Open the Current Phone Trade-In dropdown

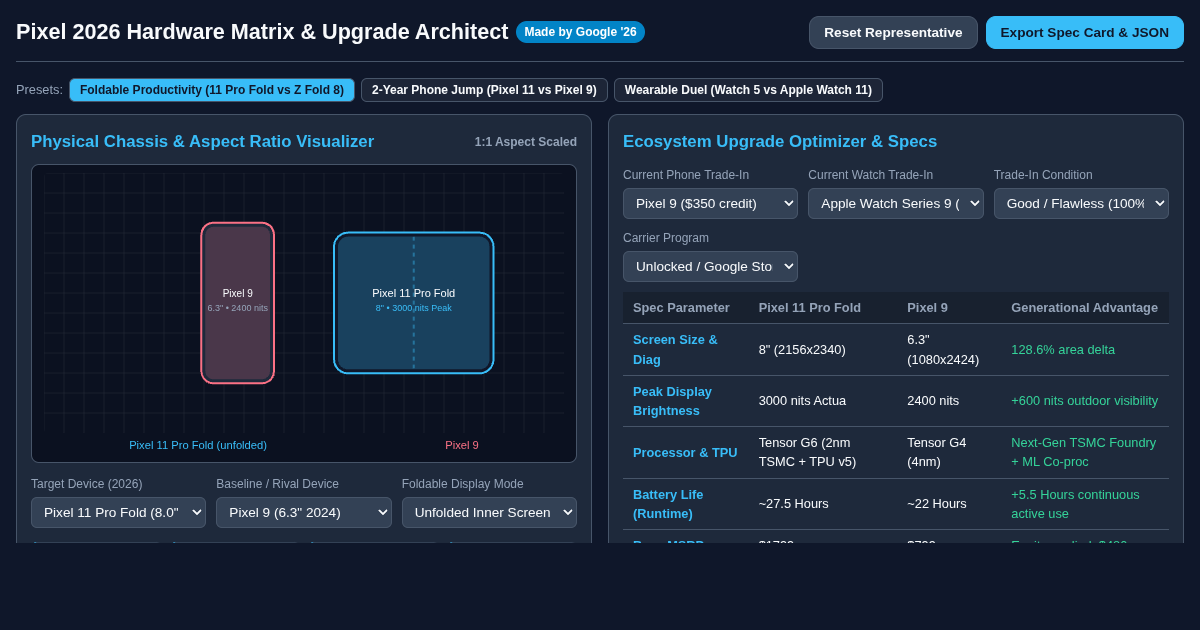click(x=710, y=203)
